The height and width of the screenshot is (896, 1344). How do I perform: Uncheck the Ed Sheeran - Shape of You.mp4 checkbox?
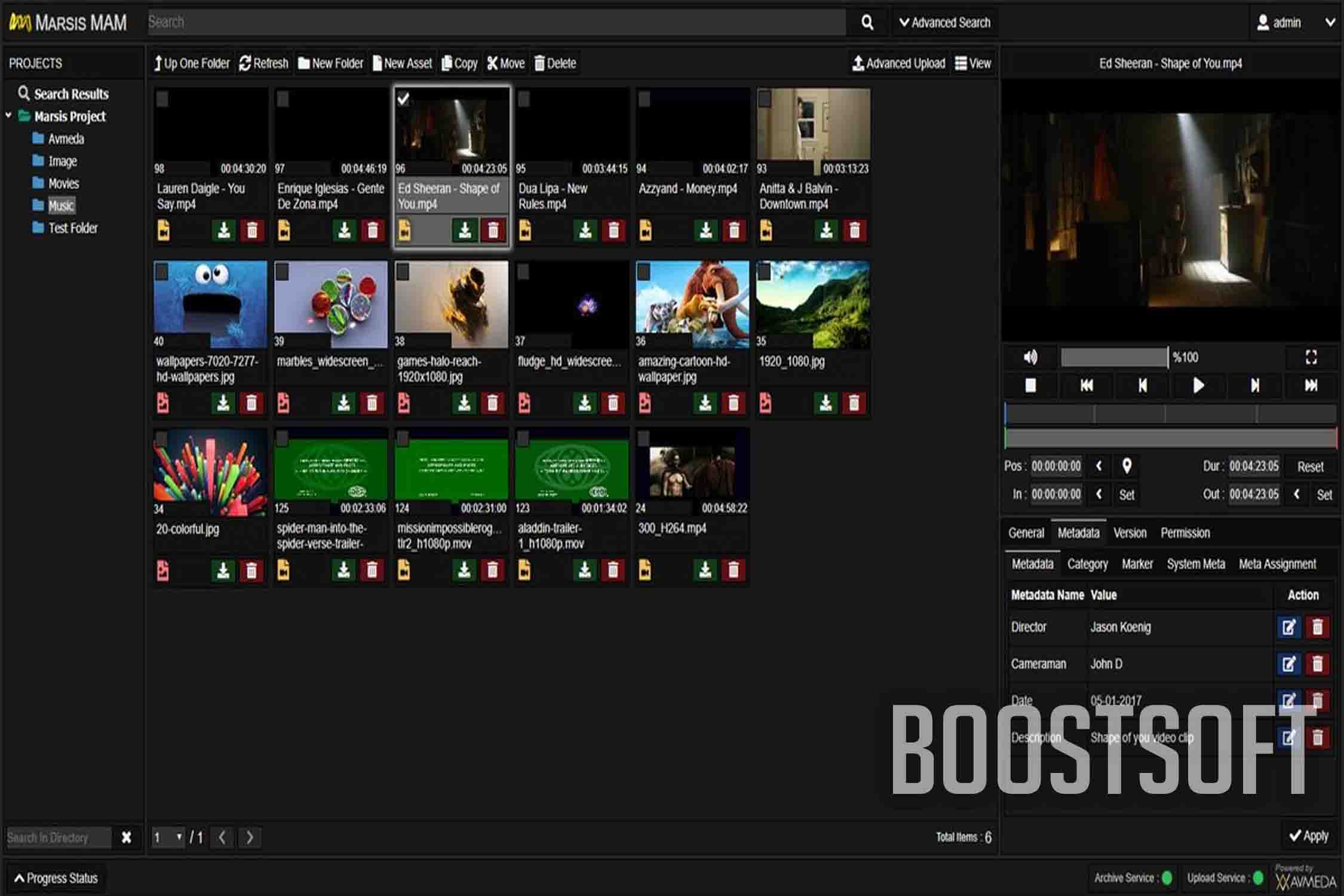click(403, 99)
